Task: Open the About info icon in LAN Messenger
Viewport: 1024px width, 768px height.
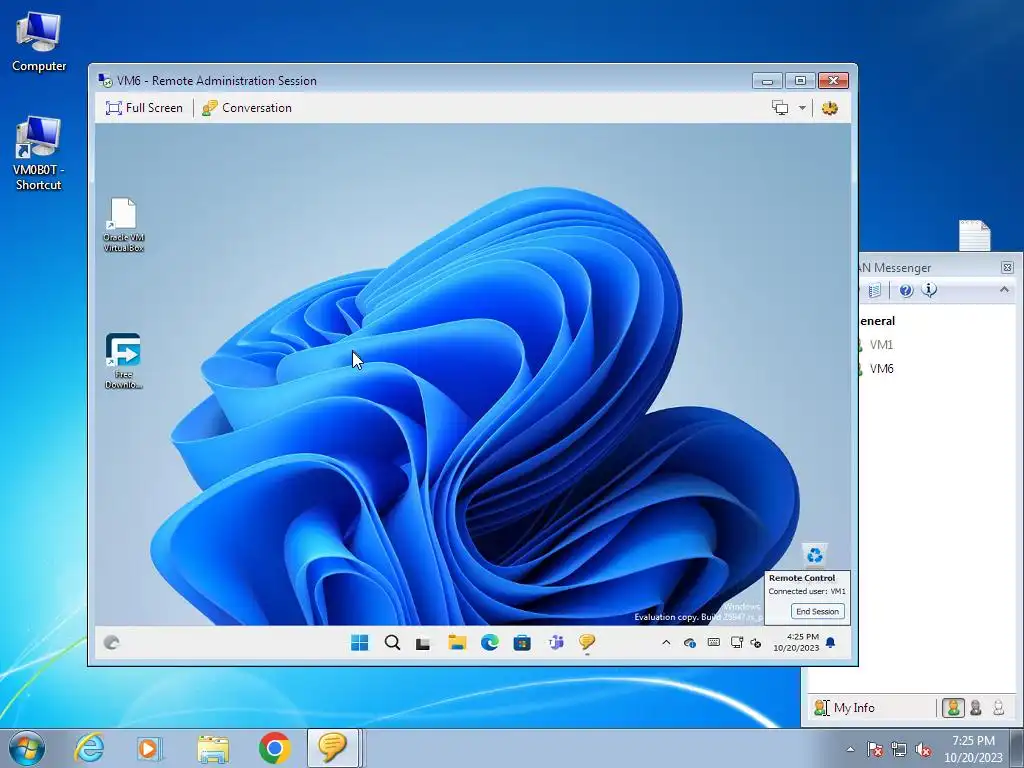Action: click(x=929, y=290)
